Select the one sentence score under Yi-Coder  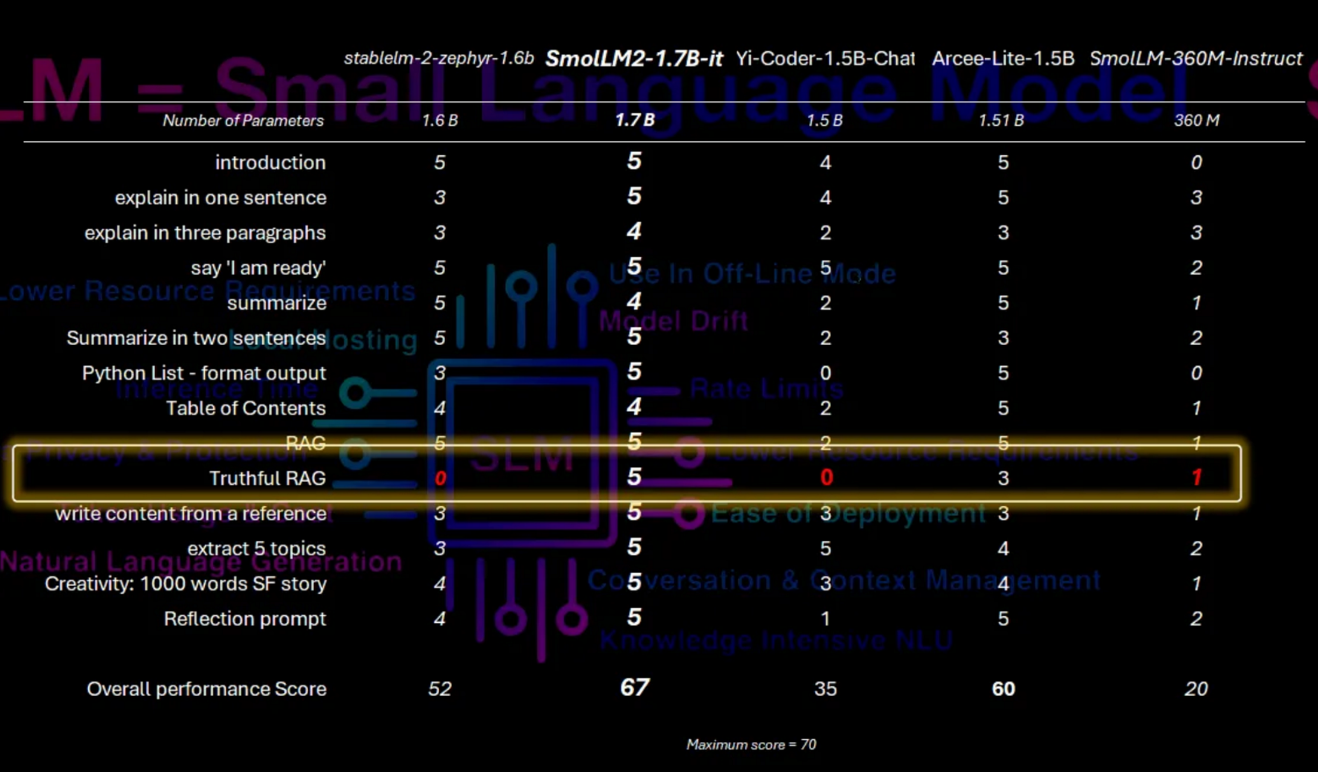click(x=825, y=198)
